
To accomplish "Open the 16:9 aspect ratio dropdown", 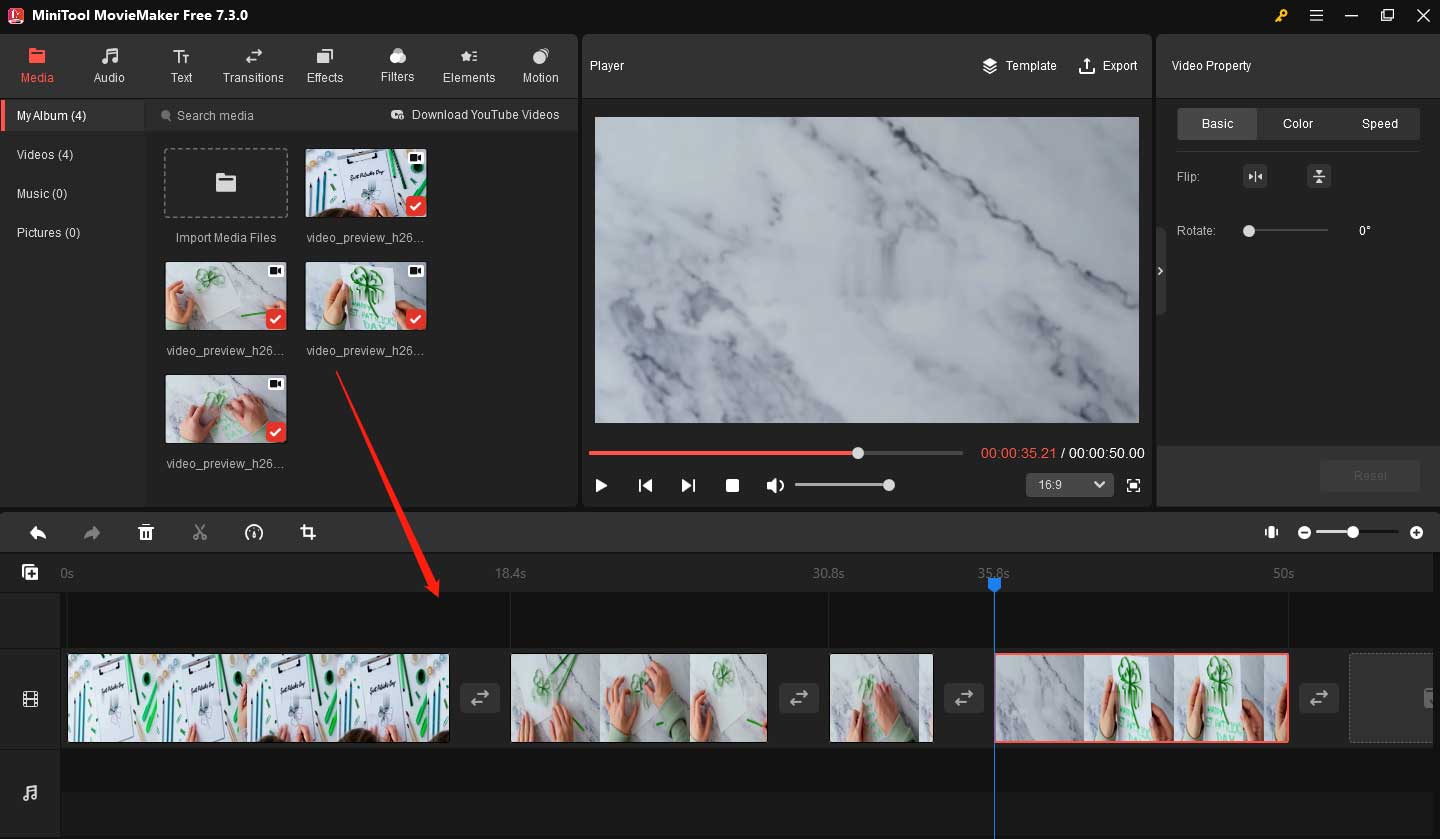I will click(1069, 485).
